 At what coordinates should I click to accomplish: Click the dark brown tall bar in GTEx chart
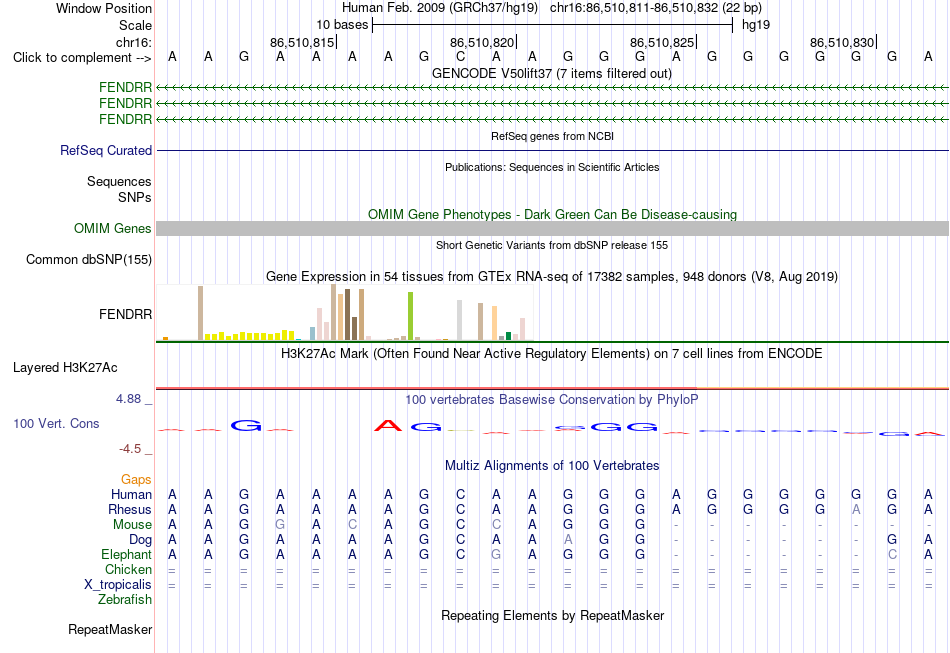348,315
